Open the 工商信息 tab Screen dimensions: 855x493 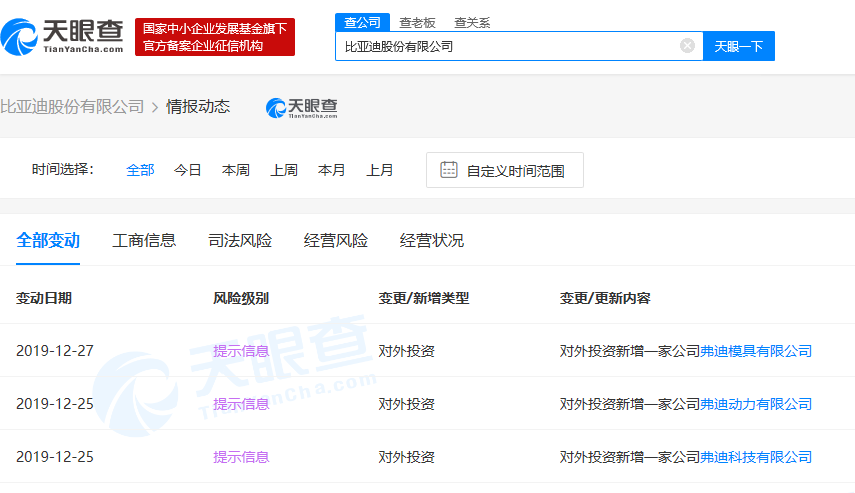click(x=144, y=241)
